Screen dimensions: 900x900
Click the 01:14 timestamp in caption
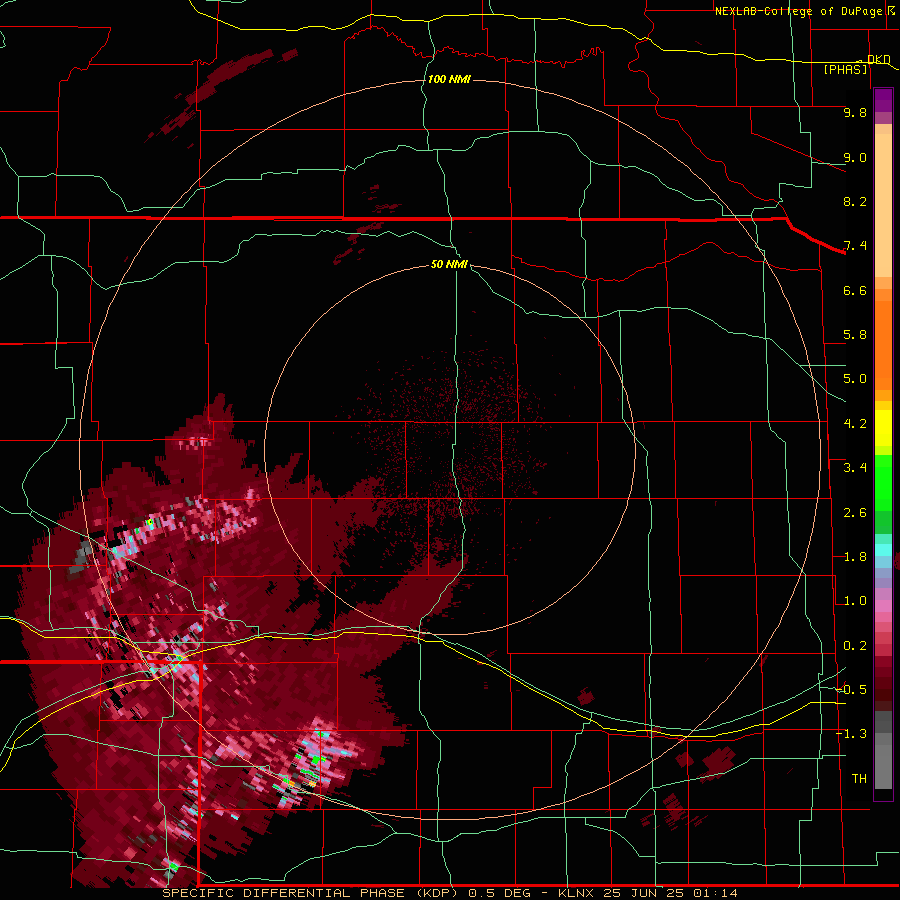[x=715, y=893]
